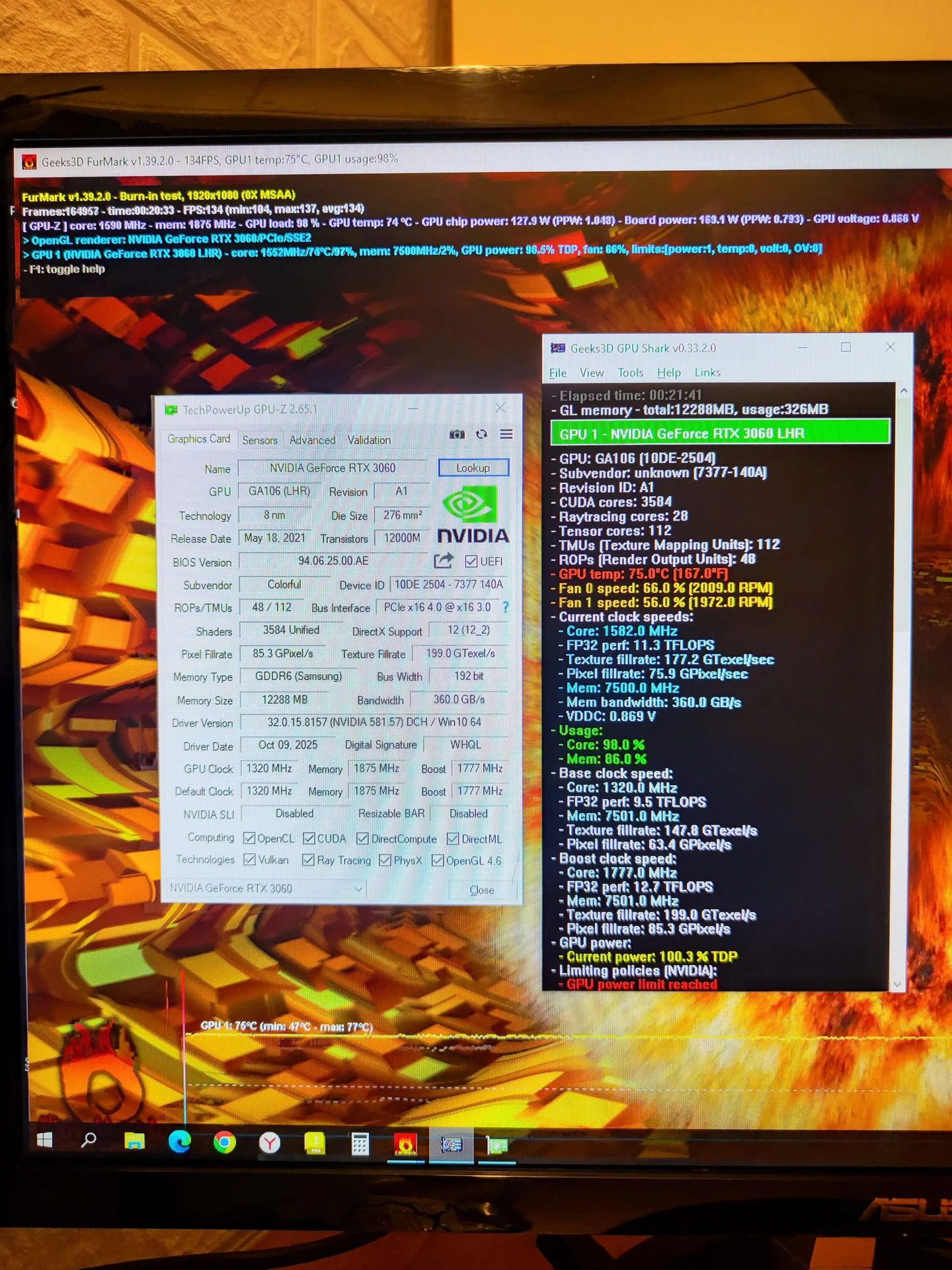Click FurMark temperature graph label GPU 1: 75°C
The width and height of the screenshot is (952, 1270).
click(286, 1027)
